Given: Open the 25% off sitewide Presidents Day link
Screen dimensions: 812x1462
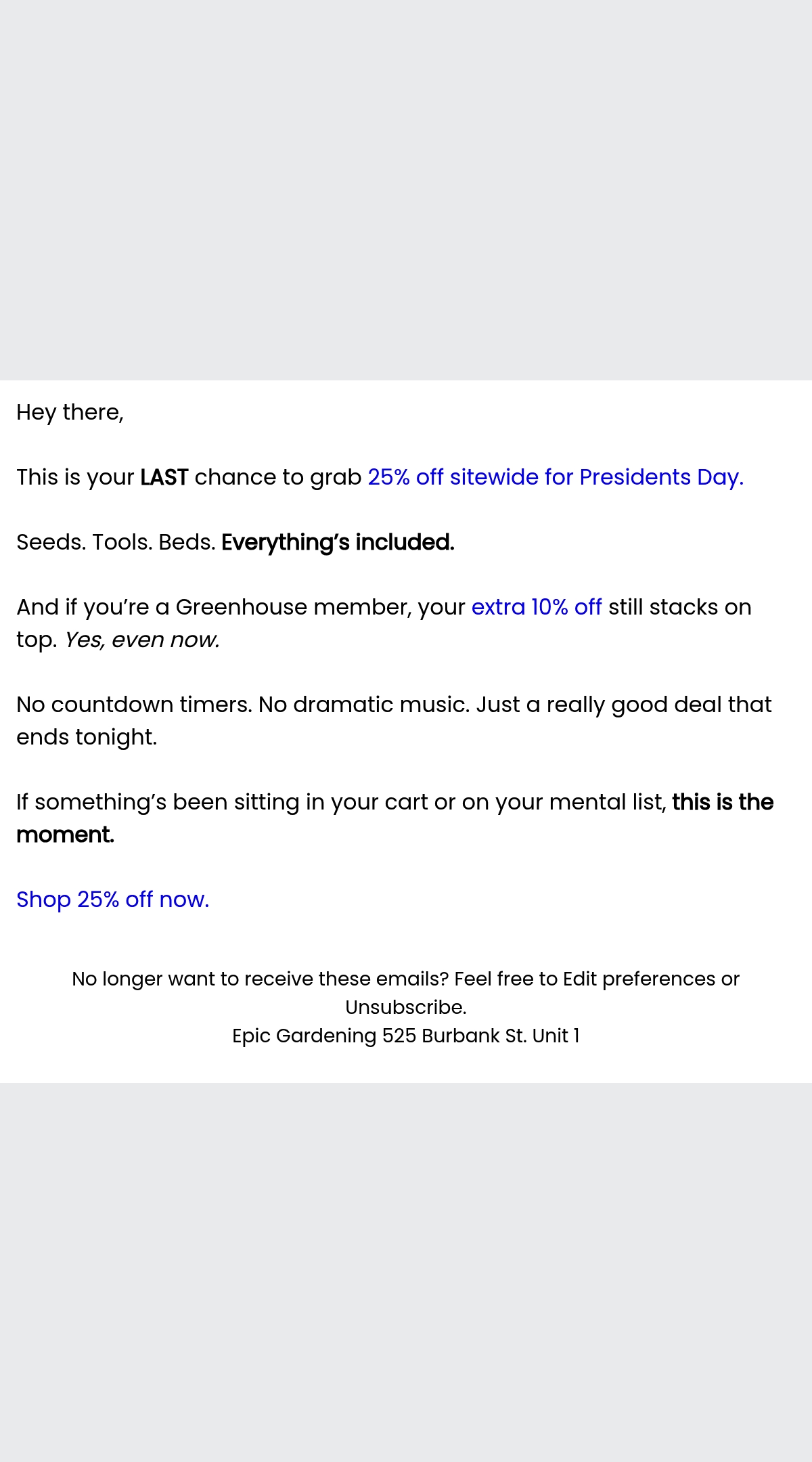Looking at the screenshot, I should [556, 477].
